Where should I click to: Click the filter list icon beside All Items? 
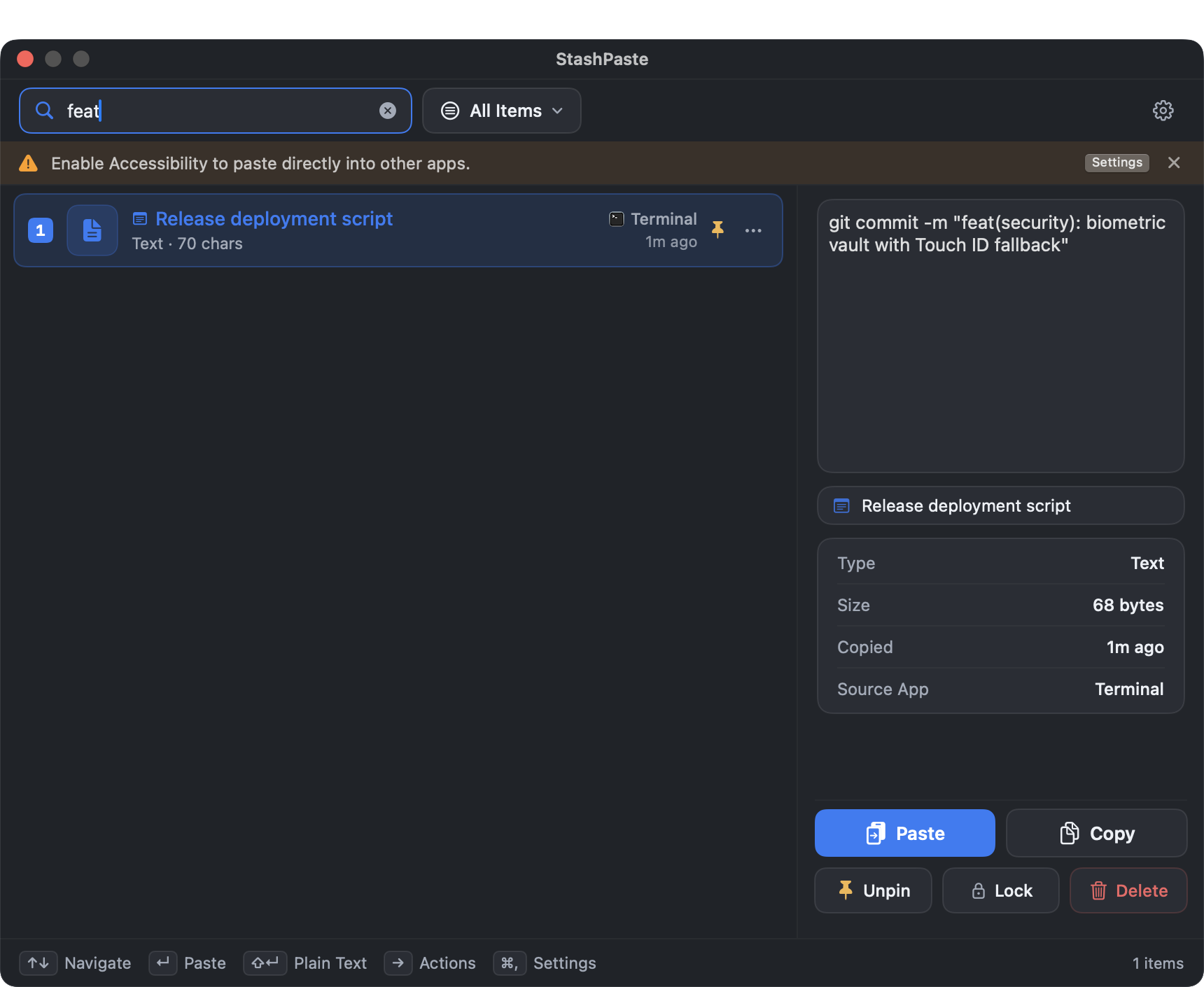click(x=450, y=111)
